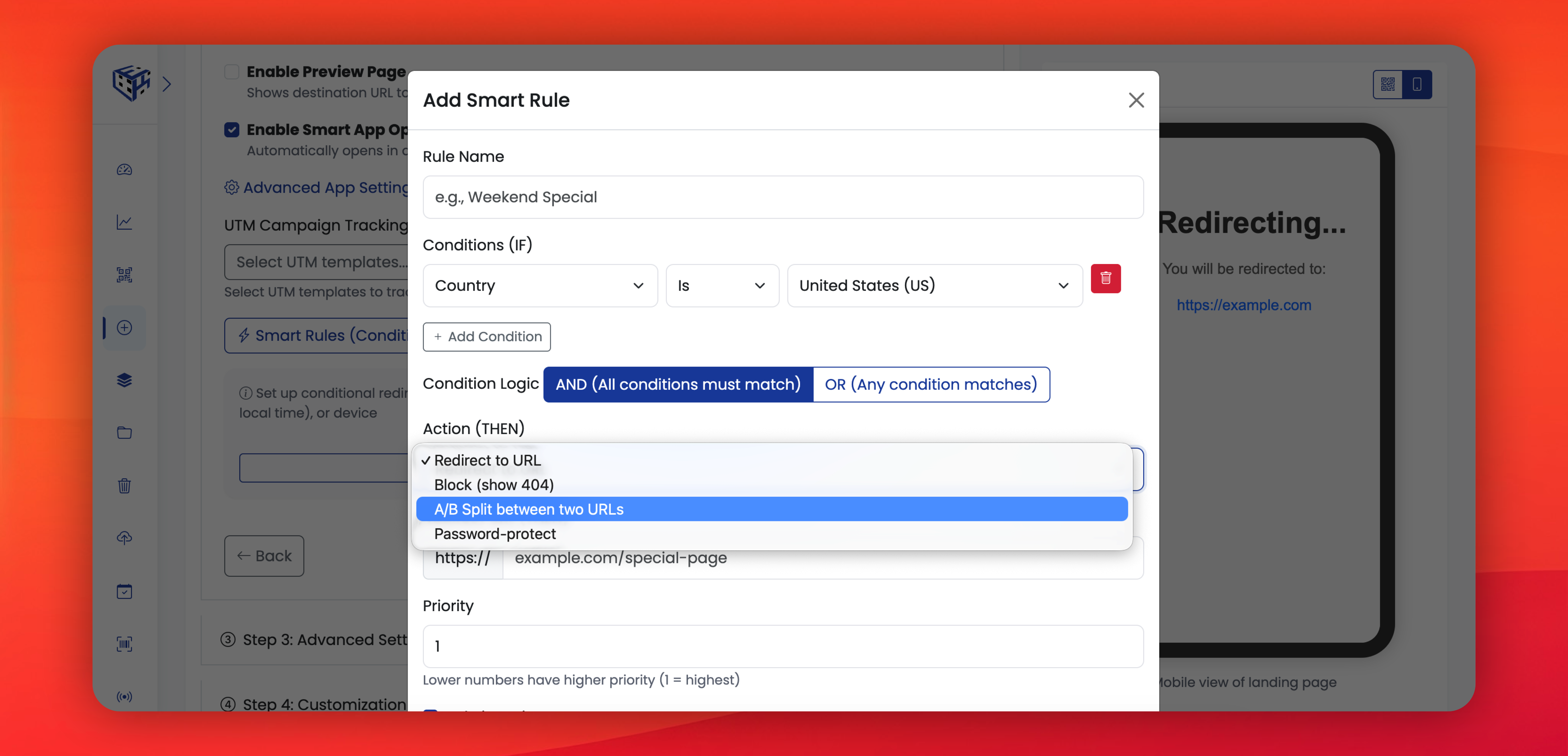Select the create new plus-circle sidebar icon
Screen dimensions: 1568x756
coord(124,328)
